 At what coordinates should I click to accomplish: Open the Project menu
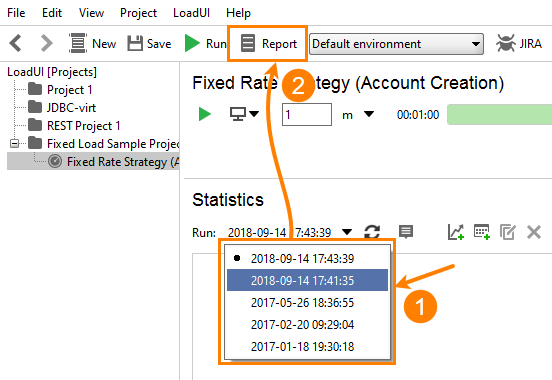pyautogui.click(x=138, y=13)
